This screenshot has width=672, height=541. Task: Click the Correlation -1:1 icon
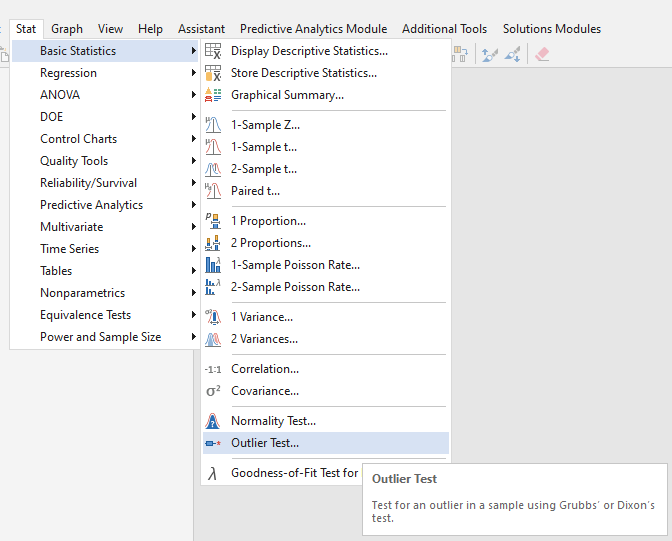click(x=213, y=369)
